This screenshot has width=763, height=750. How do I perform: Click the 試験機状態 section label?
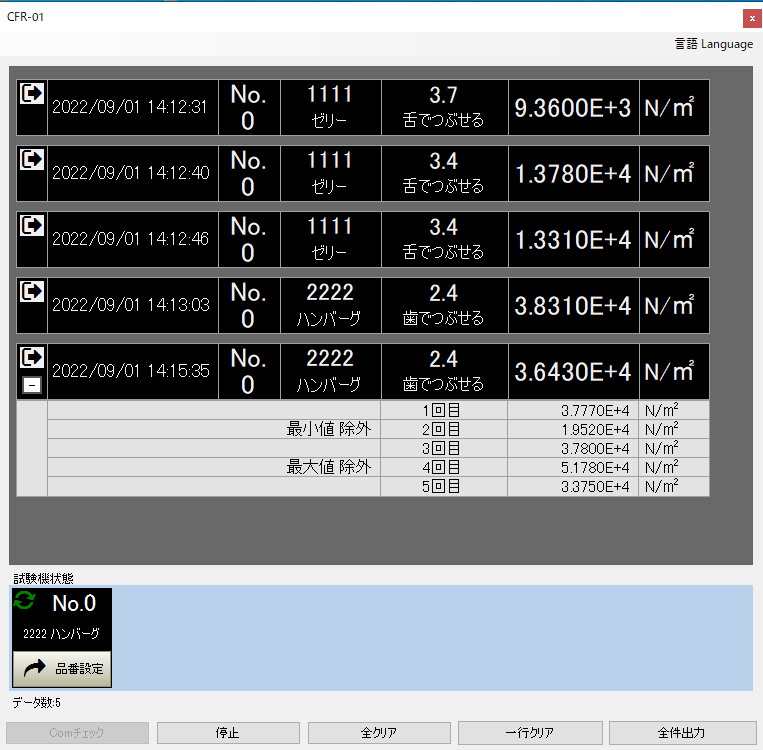[43, 578]
